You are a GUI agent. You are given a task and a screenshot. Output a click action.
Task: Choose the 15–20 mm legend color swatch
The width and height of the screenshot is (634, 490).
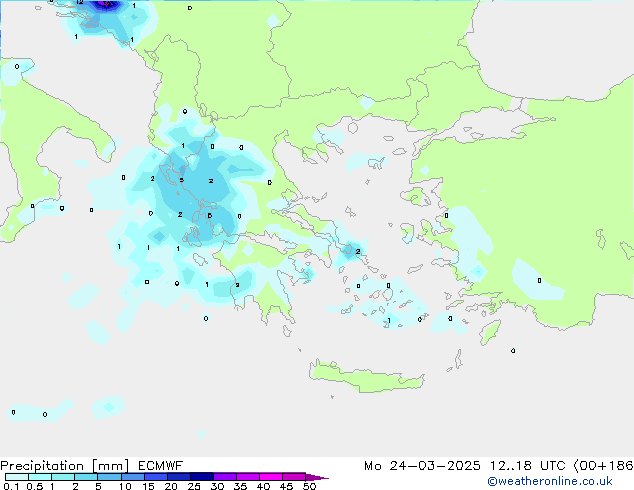[155, 477]
